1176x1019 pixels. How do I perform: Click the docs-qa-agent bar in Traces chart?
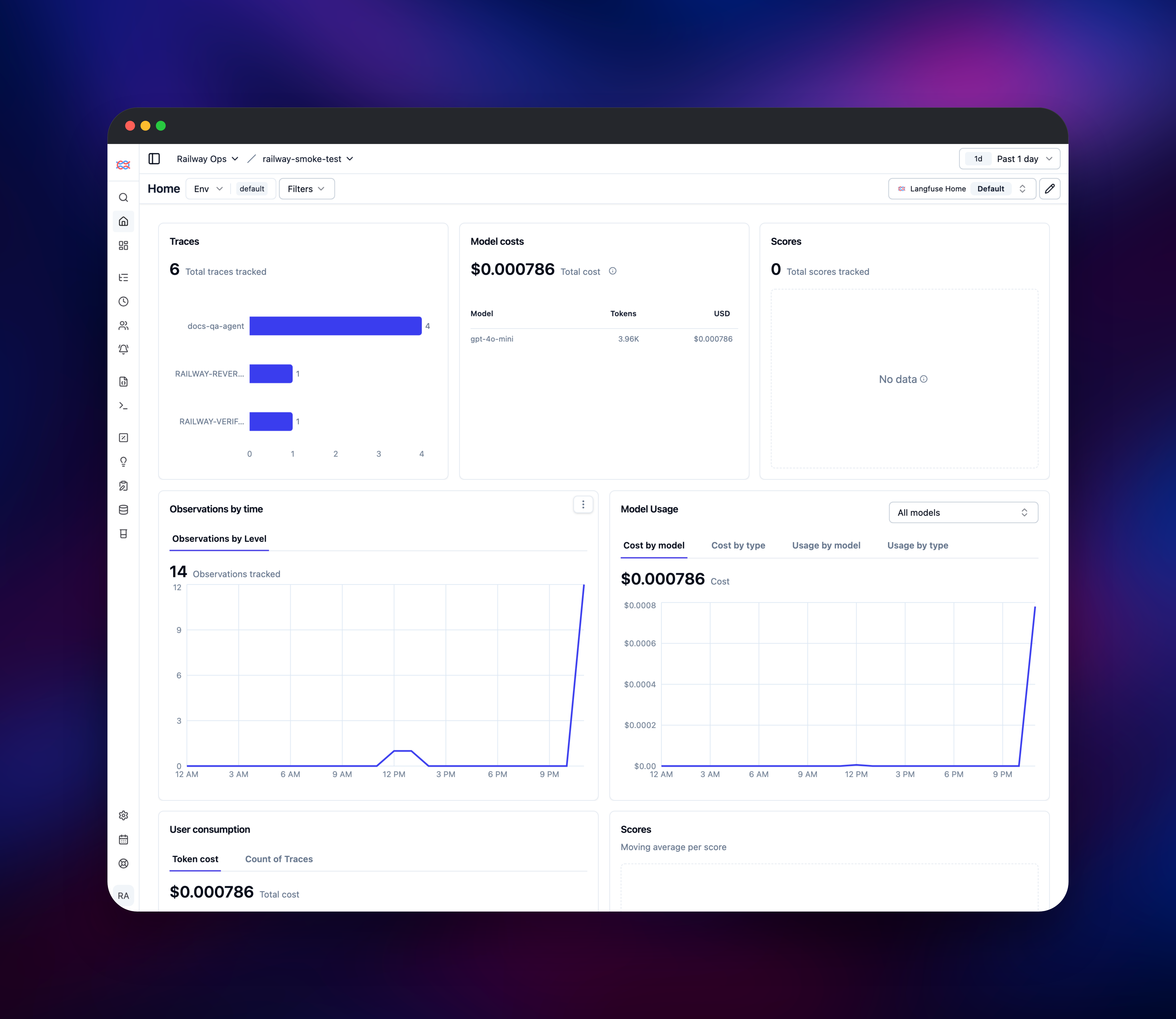[x=336, y=326]
